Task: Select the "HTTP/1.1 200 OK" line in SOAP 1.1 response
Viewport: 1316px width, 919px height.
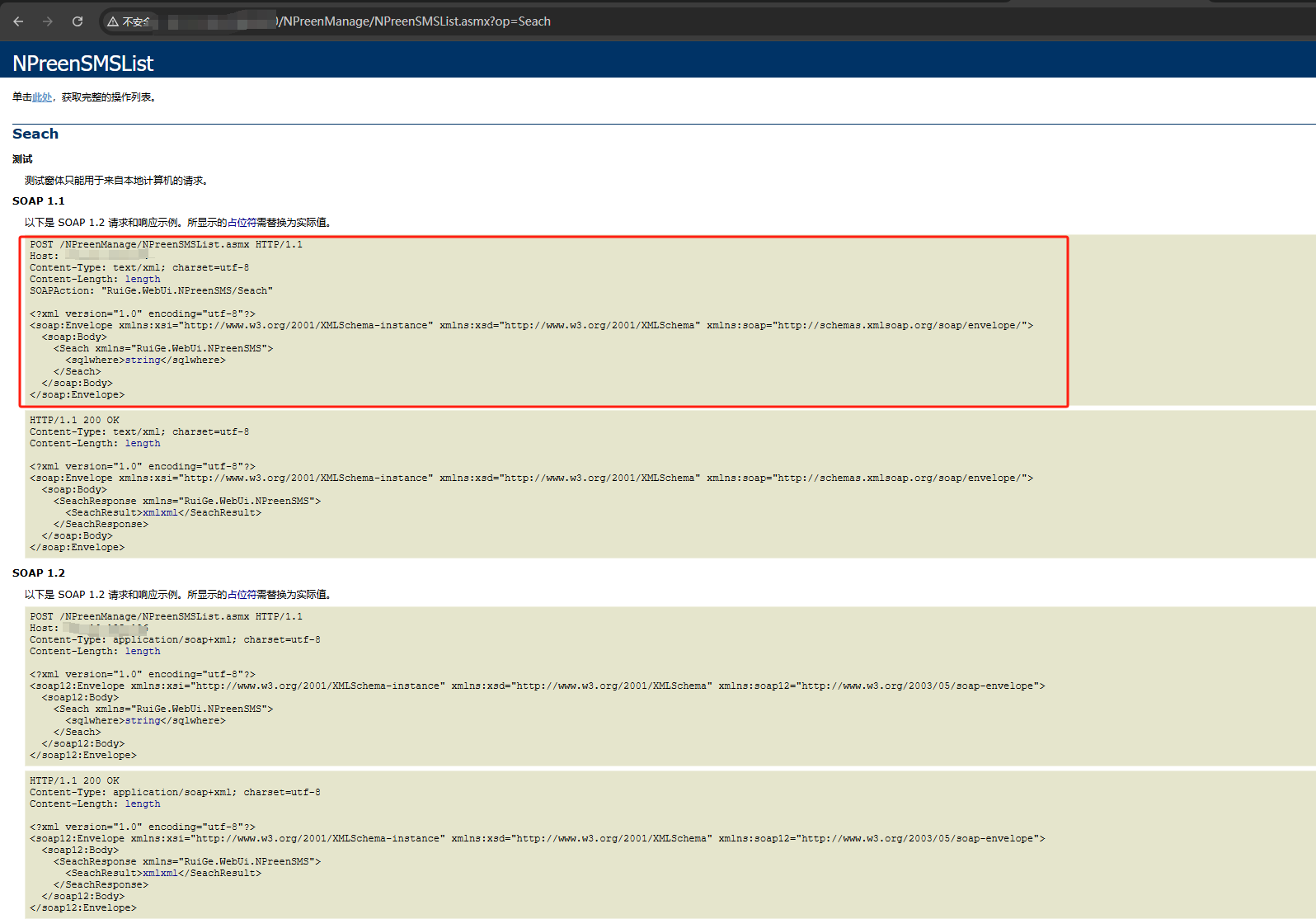Action: click(x=75, y=421)
